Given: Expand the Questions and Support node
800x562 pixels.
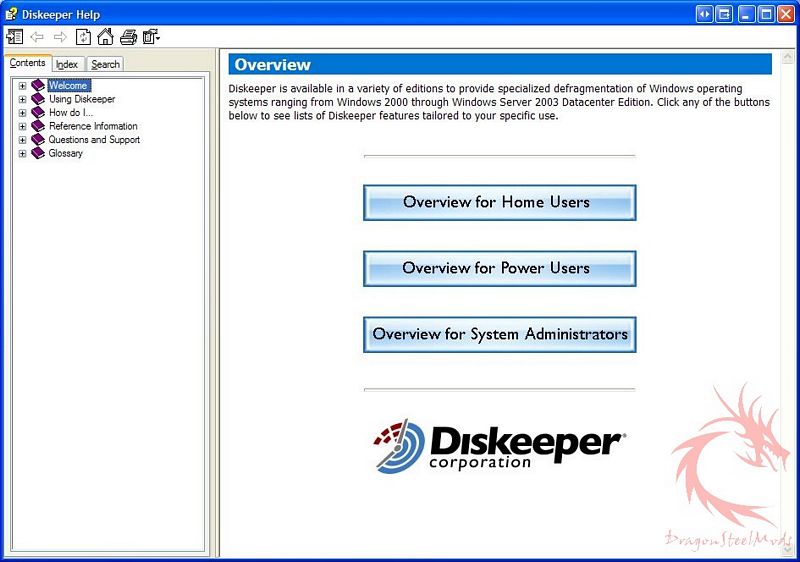Looking at the screenshot, I should pyautogui.click(x=22, y=140).
